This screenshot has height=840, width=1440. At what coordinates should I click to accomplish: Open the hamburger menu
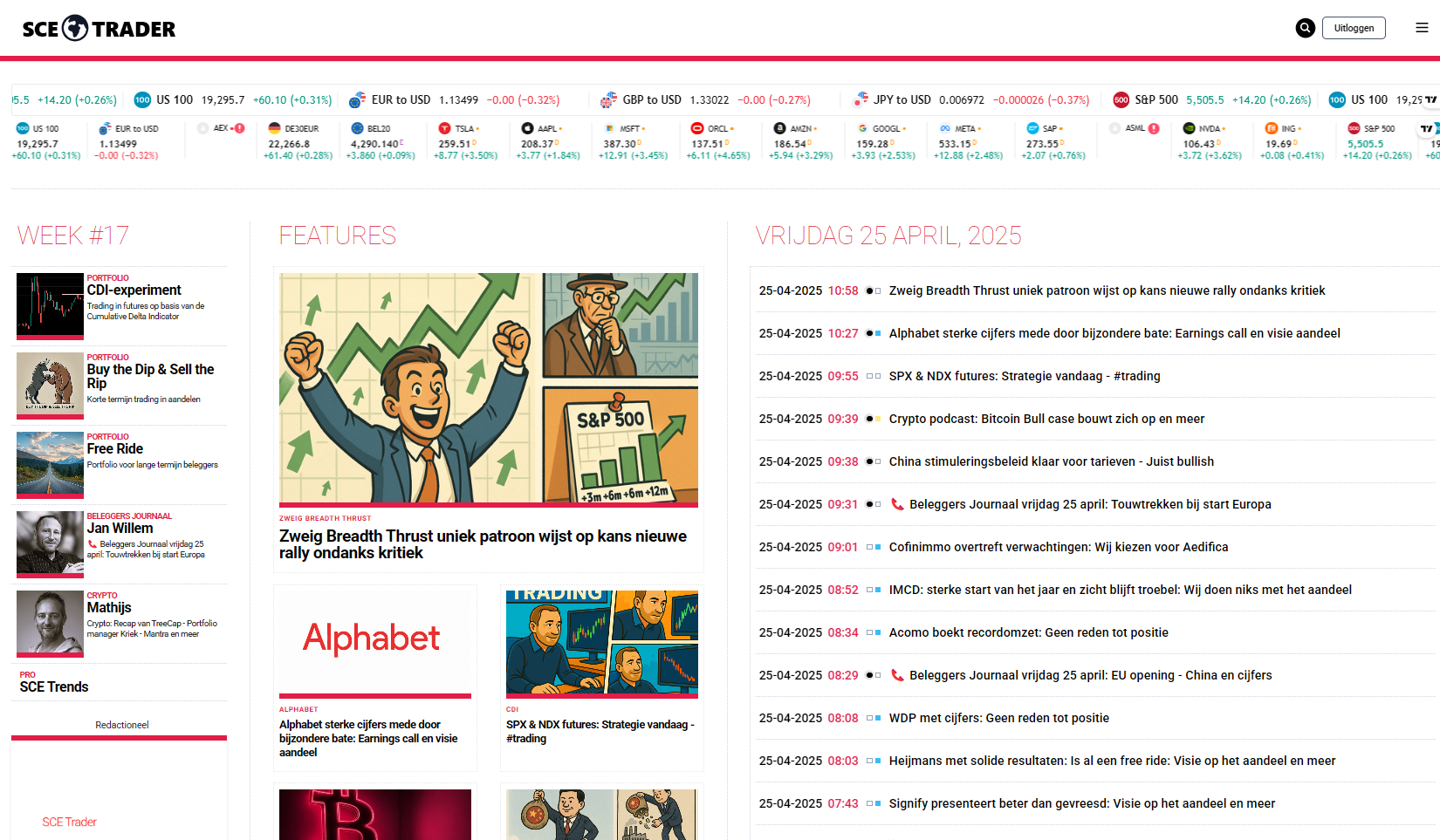1422,28
